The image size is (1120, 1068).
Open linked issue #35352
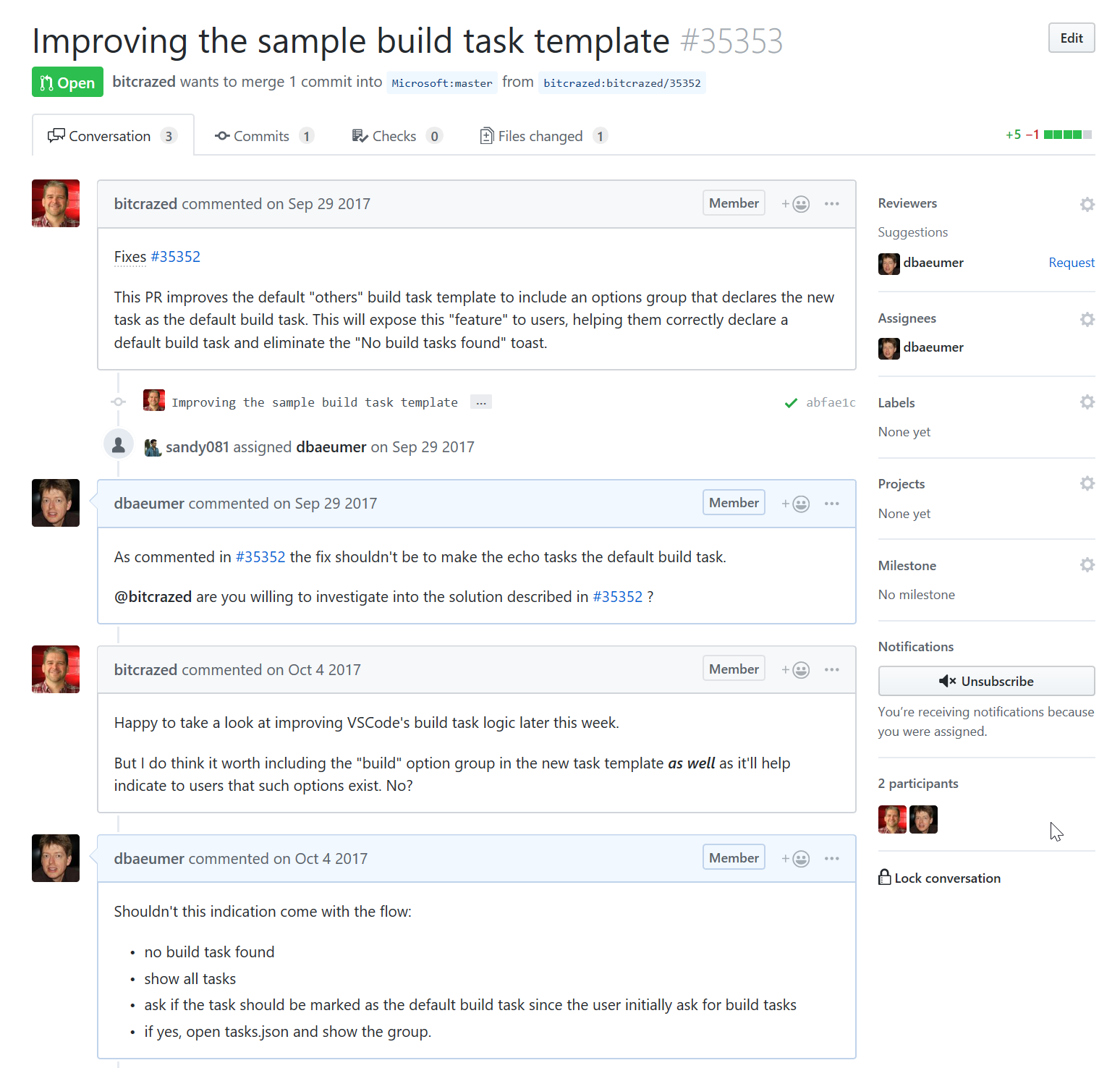pos(176,256)
